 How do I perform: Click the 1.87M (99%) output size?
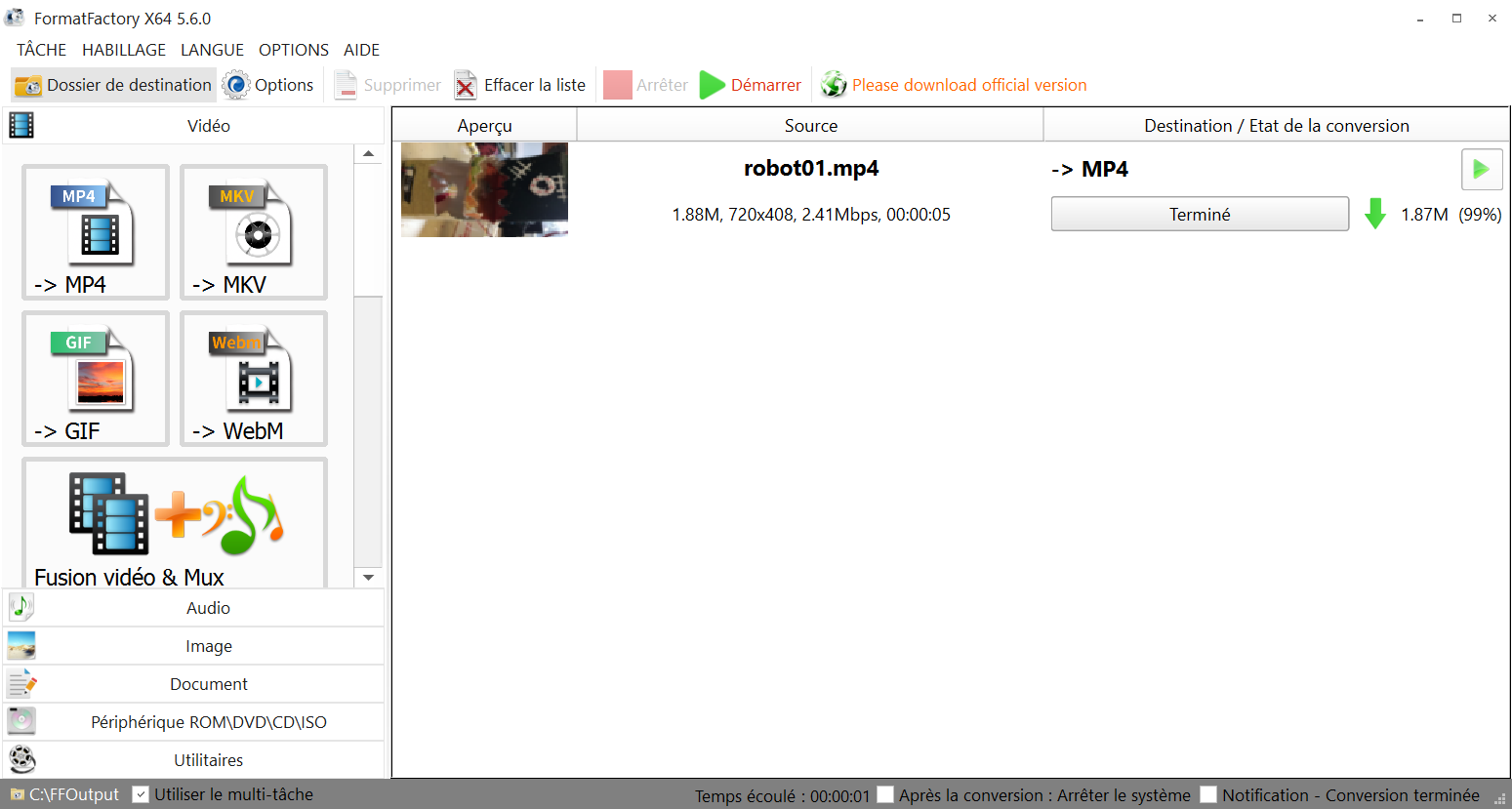[x=1451, y=215]
